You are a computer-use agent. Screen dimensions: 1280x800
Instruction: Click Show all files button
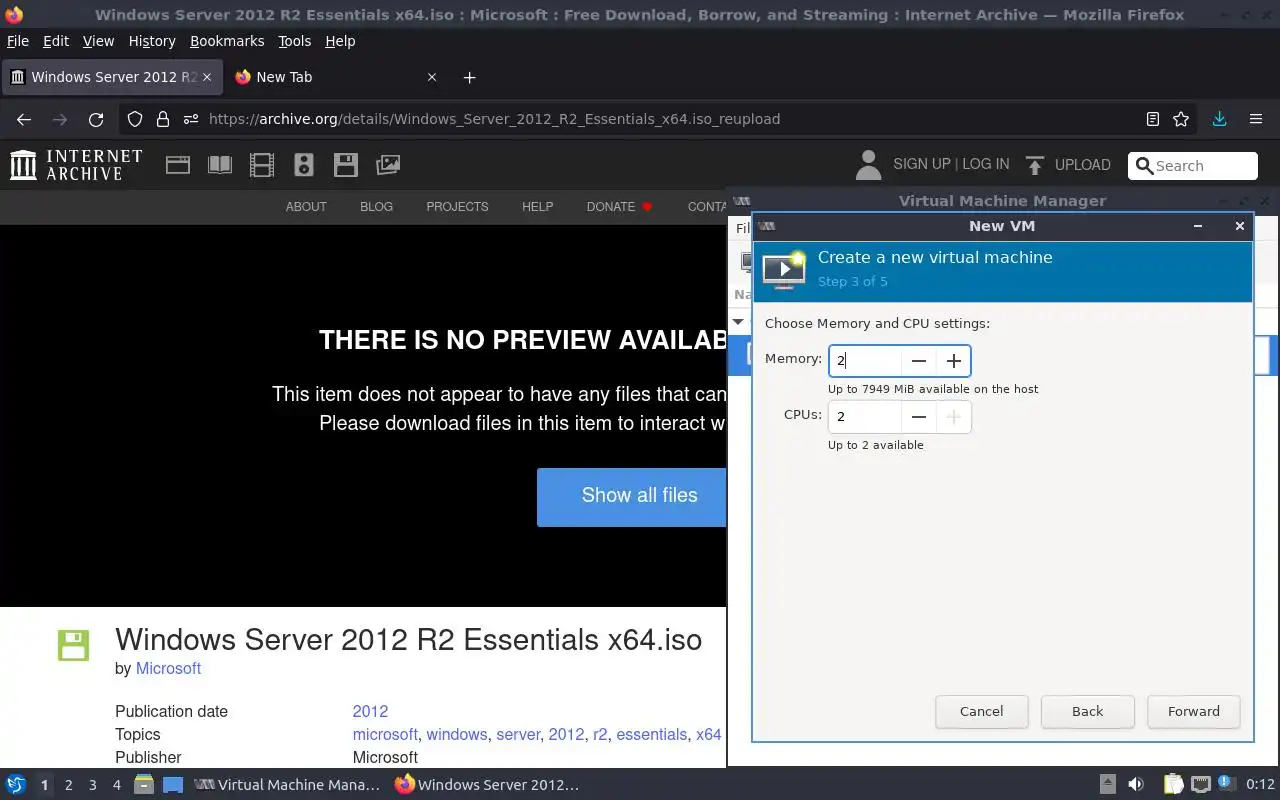click(633, 496)
